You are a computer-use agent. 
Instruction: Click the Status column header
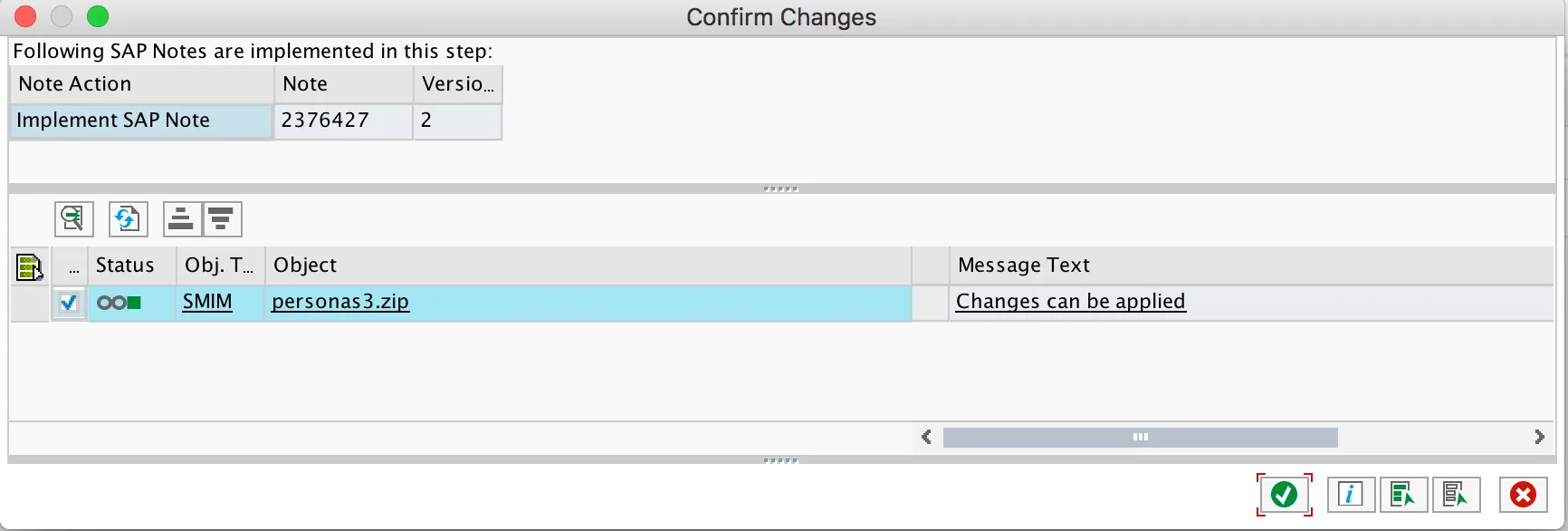click(125, 265)
